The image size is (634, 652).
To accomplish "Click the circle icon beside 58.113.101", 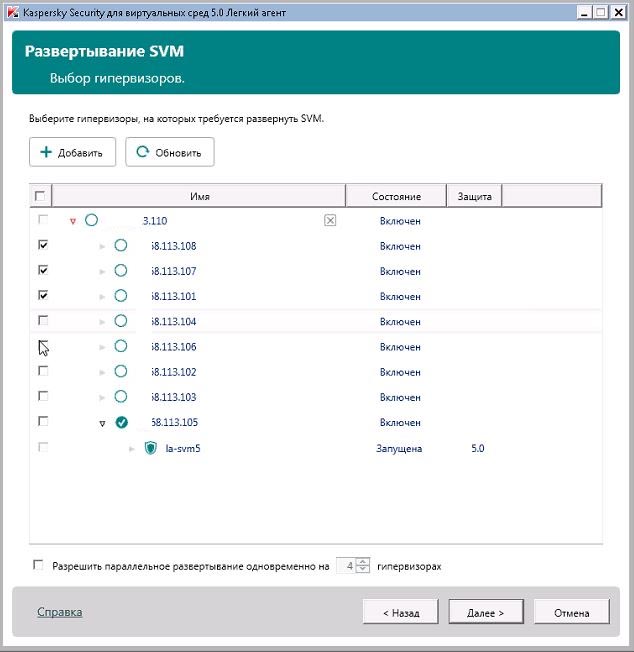I will [x=121, y=296].
